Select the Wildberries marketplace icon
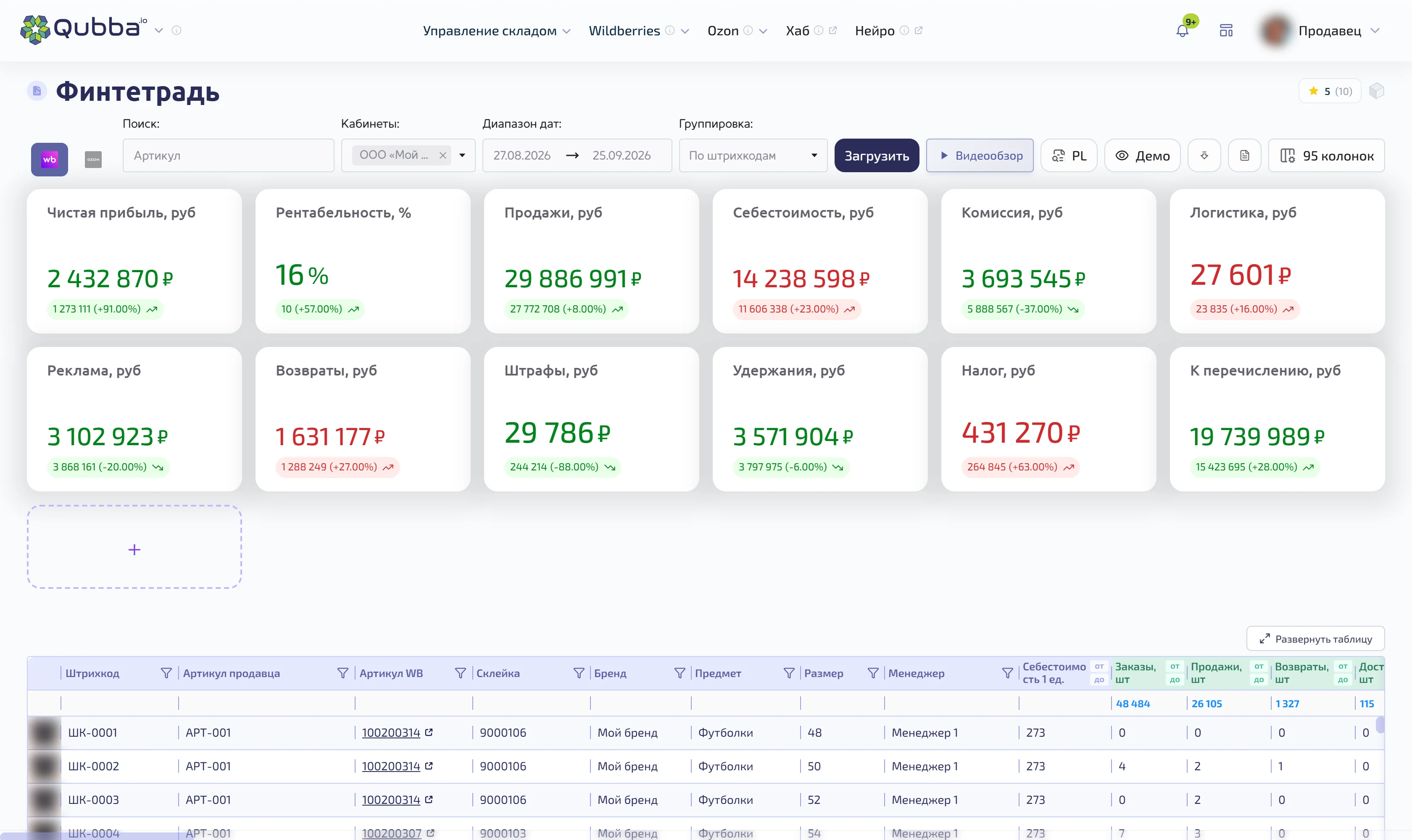Image resolution: width=1412 pixels, height=840 pixels. (49, 160)
